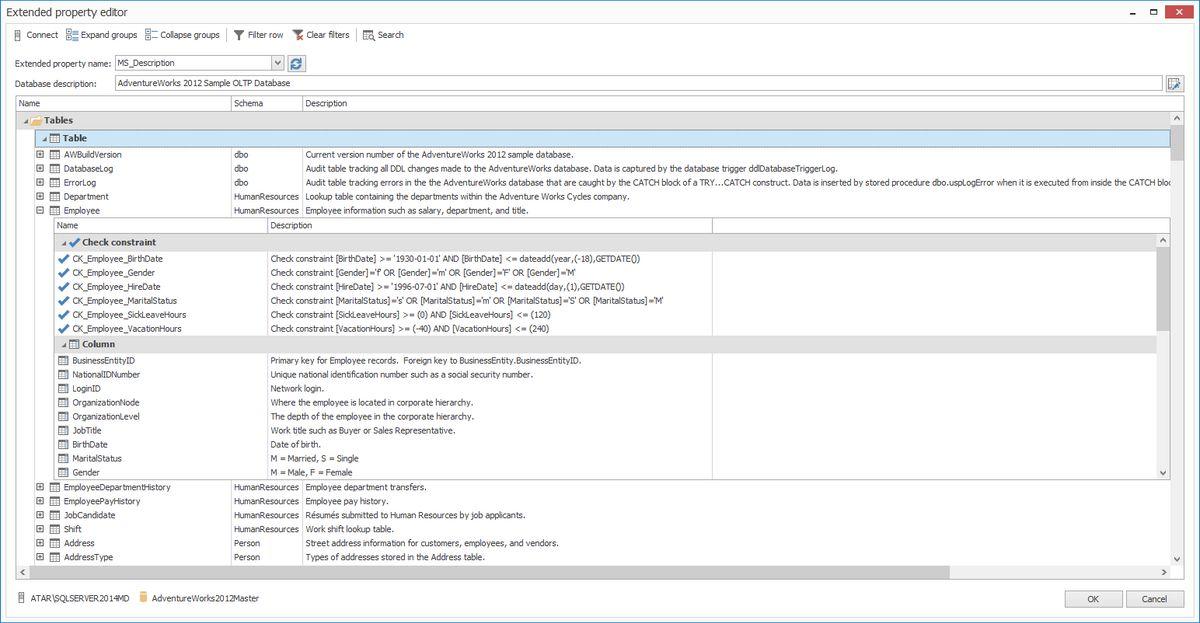Sort by the outer Name column header
Screen dimensions: 1200x623
pos(124,103)
